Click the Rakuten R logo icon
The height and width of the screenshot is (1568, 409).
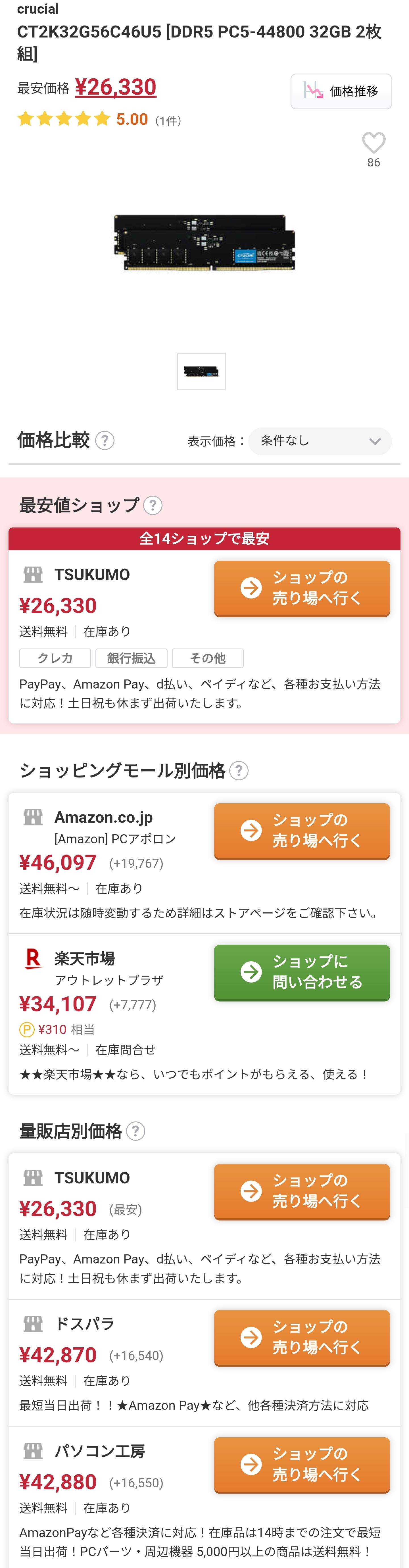(33, 959)
